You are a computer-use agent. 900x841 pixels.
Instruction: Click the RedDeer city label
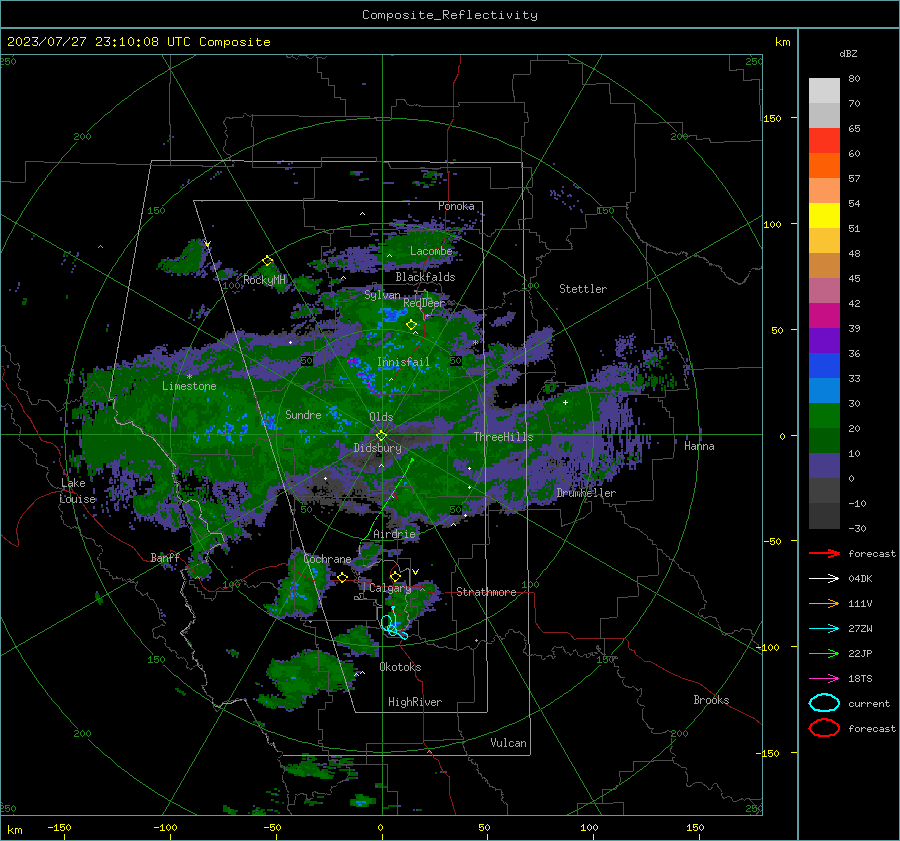tap(424, 303)
